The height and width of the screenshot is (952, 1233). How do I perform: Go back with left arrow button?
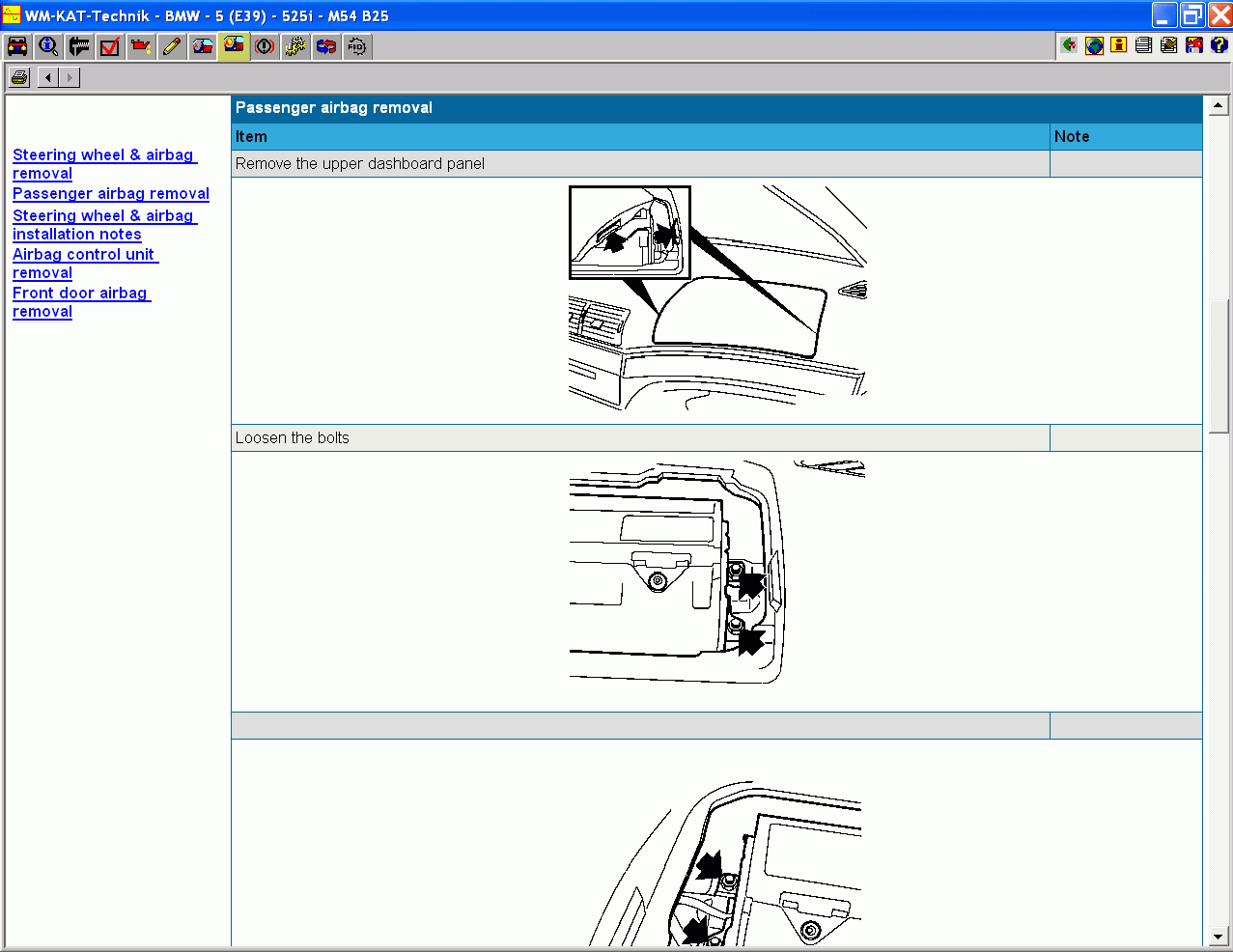point(48,77)
